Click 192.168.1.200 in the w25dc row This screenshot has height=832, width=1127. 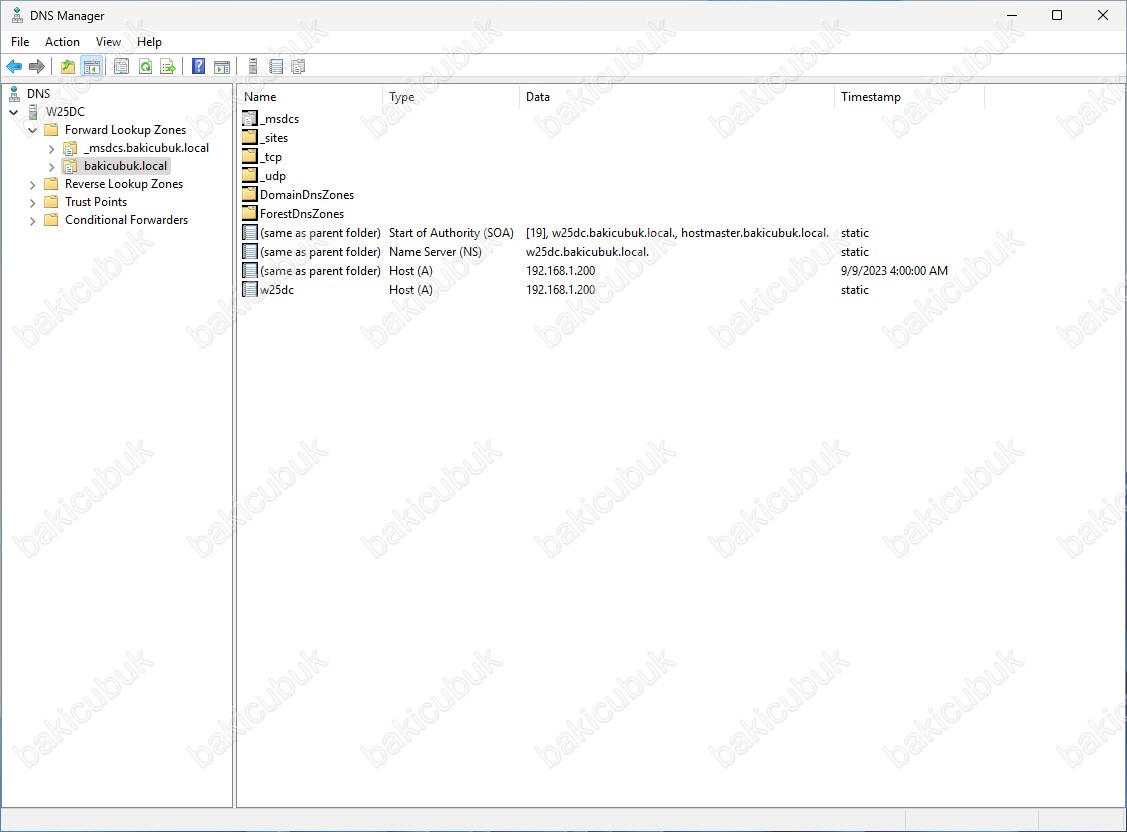[561, 290]
